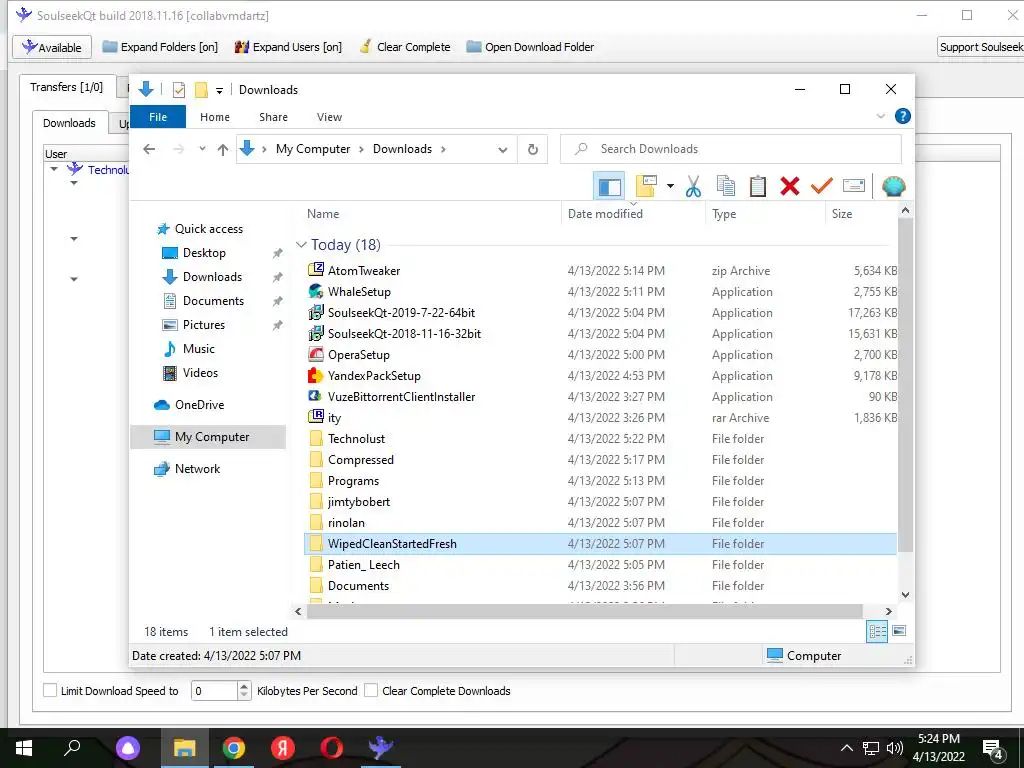Click the teal shell icon in toolbar
The height and width of the screenshot is (768, 1024).
pyautogui.click(x=893, y=187)
